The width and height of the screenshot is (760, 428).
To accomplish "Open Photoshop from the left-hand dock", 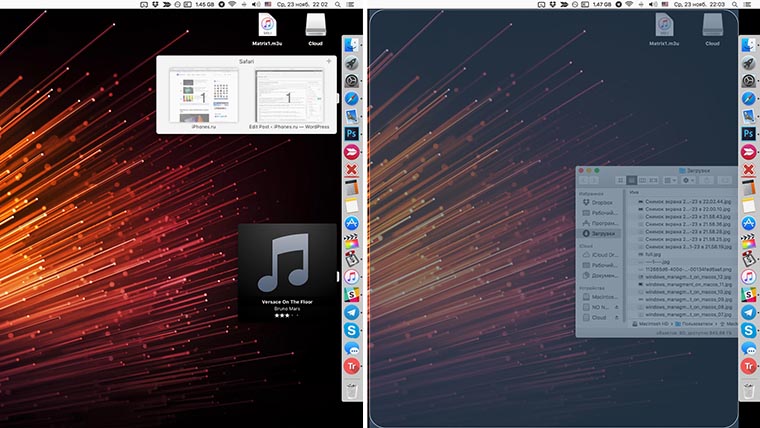I will [352, 133].
